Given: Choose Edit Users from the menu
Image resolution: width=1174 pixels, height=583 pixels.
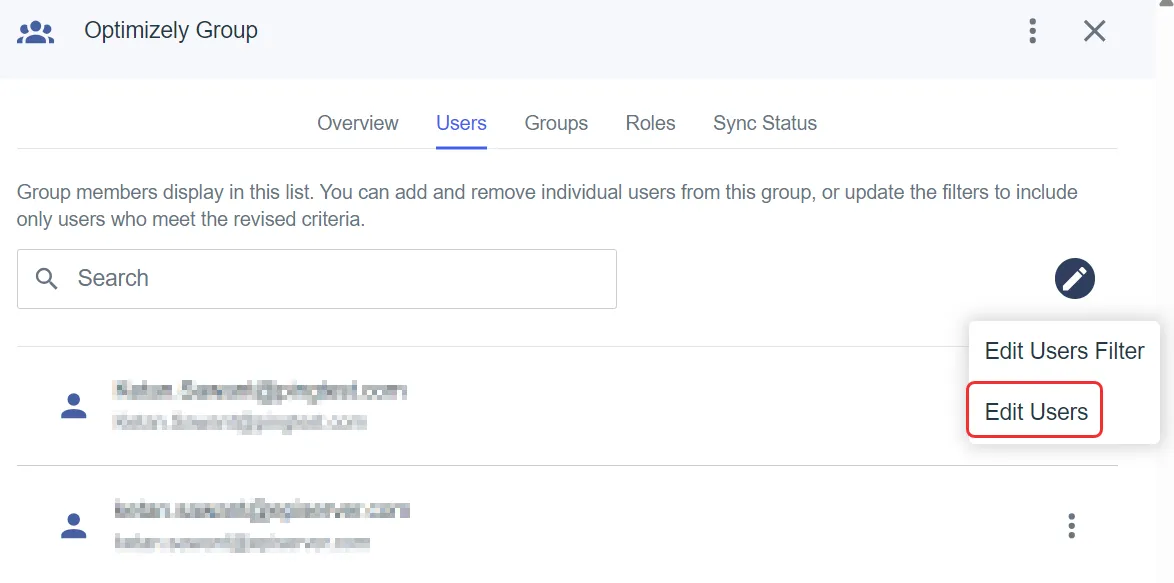Looking at the screenshot, I should pyautogui.click(x=1034, y=410).
